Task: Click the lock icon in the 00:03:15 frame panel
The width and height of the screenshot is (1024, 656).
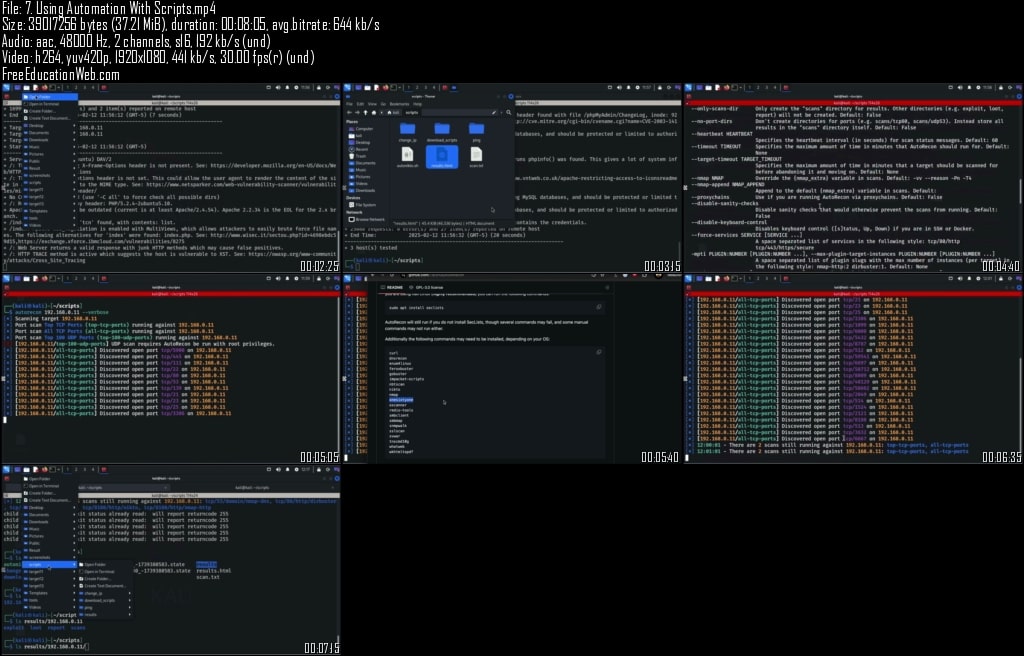Action: click(660, 88)
